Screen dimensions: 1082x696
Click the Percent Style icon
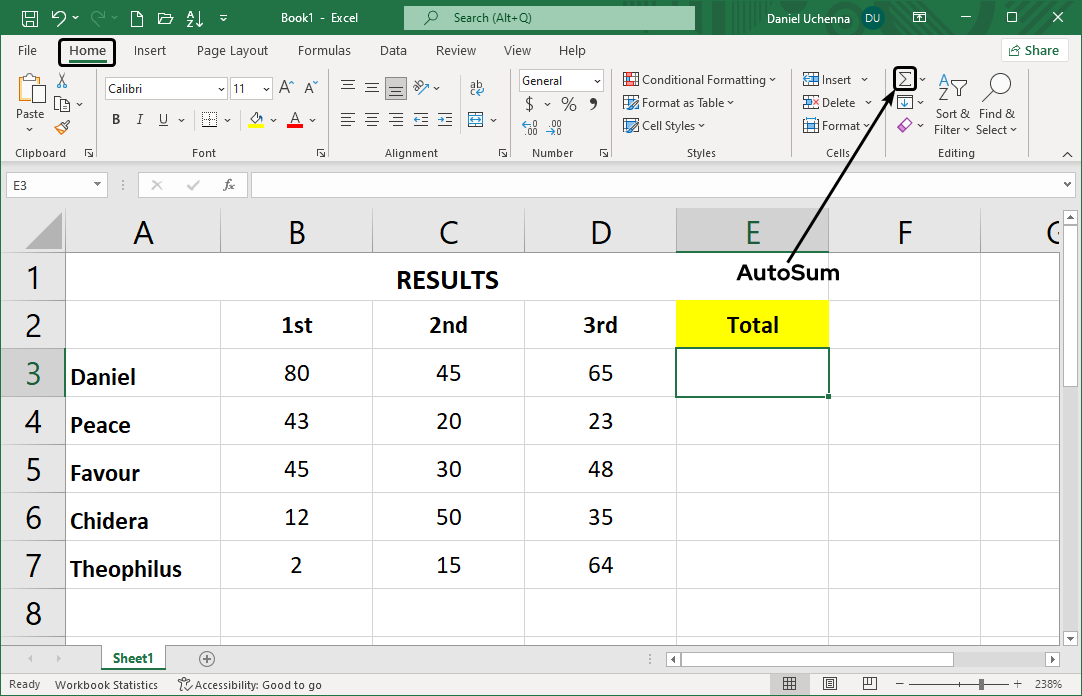(x=567, y=103)
